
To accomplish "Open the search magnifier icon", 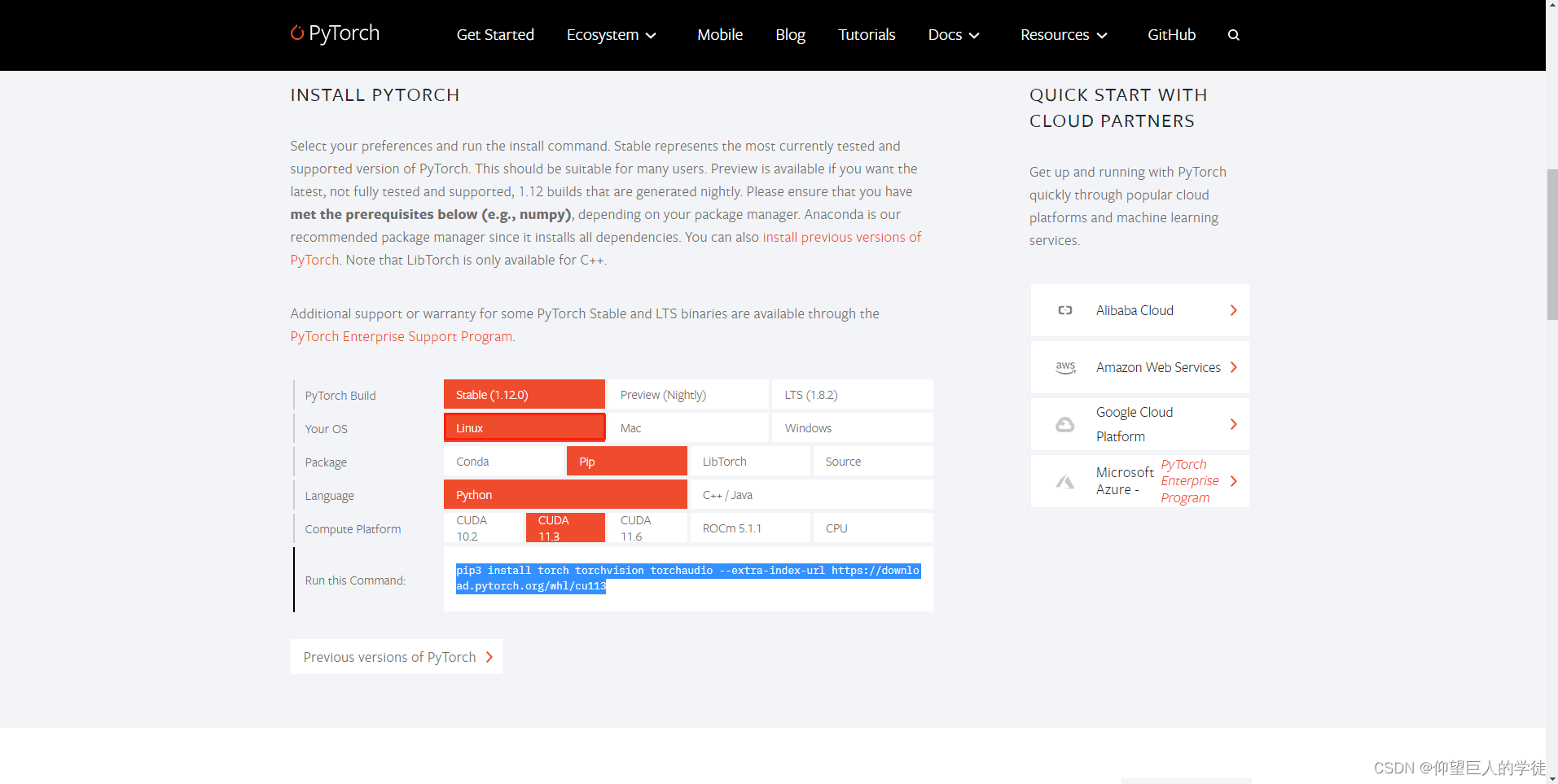I will 1233,35.
